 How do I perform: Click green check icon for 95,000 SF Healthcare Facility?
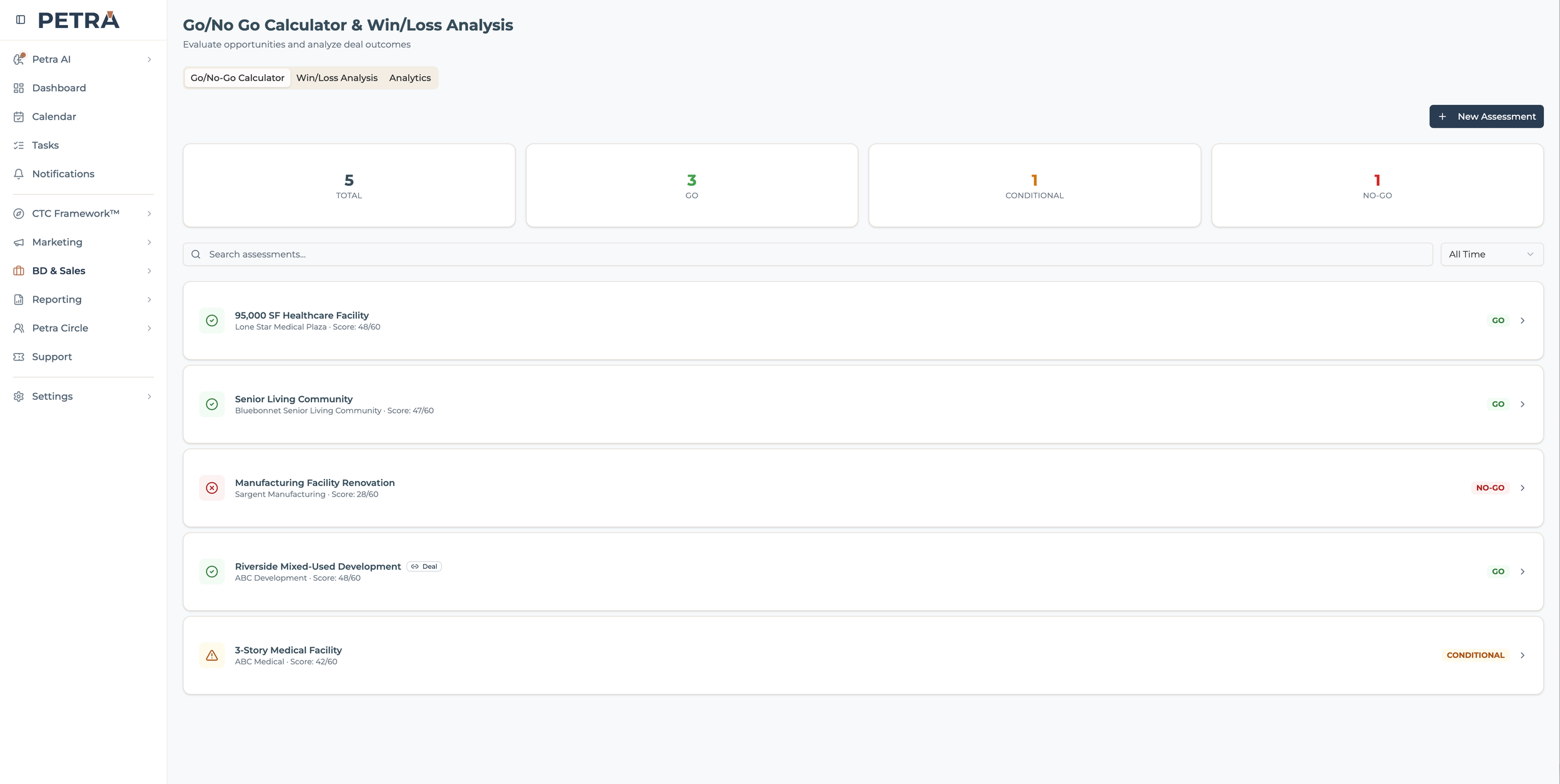[212, 321]
